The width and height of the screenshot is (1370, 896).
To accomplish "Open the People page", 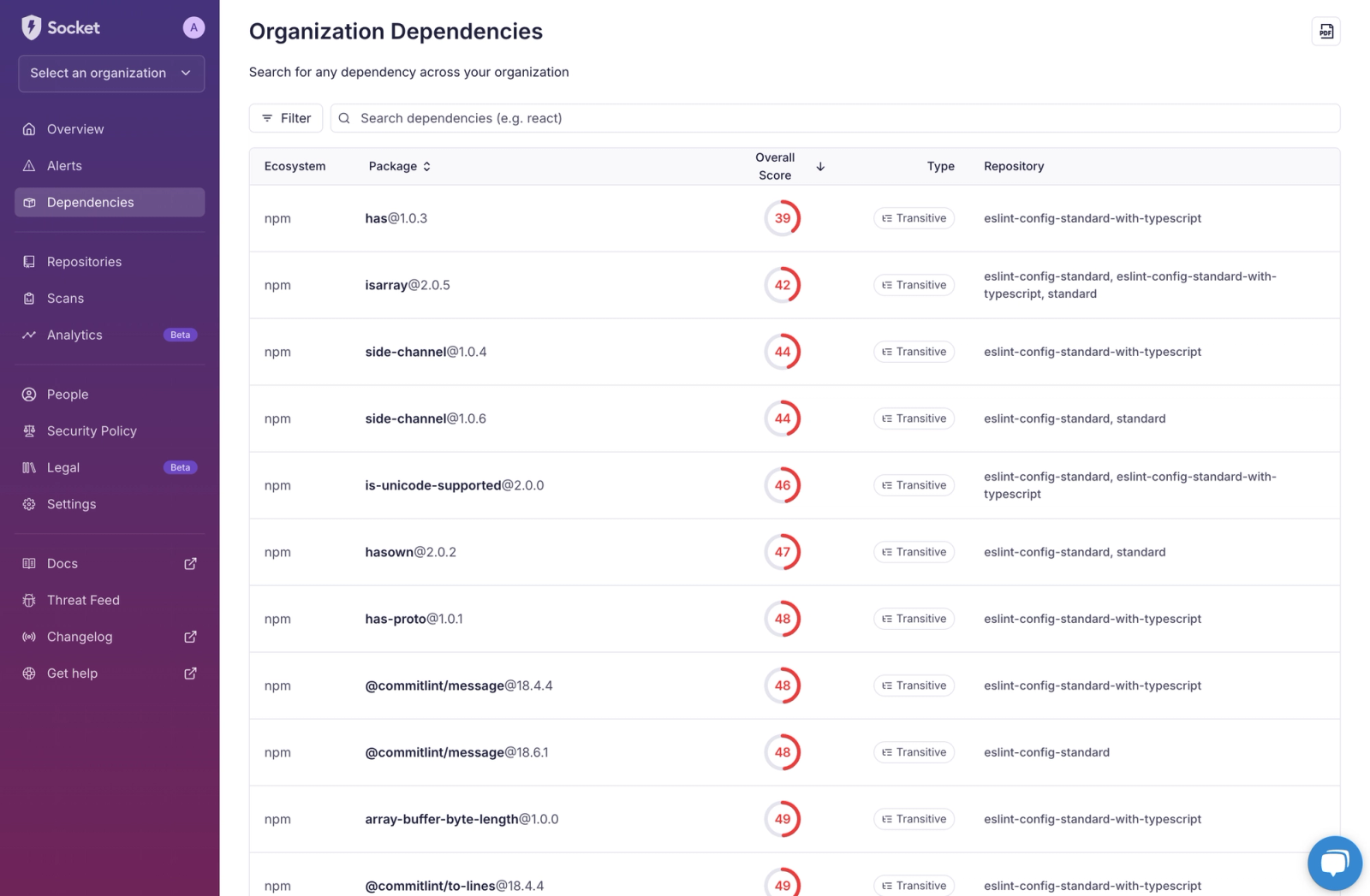I will 110,395.
